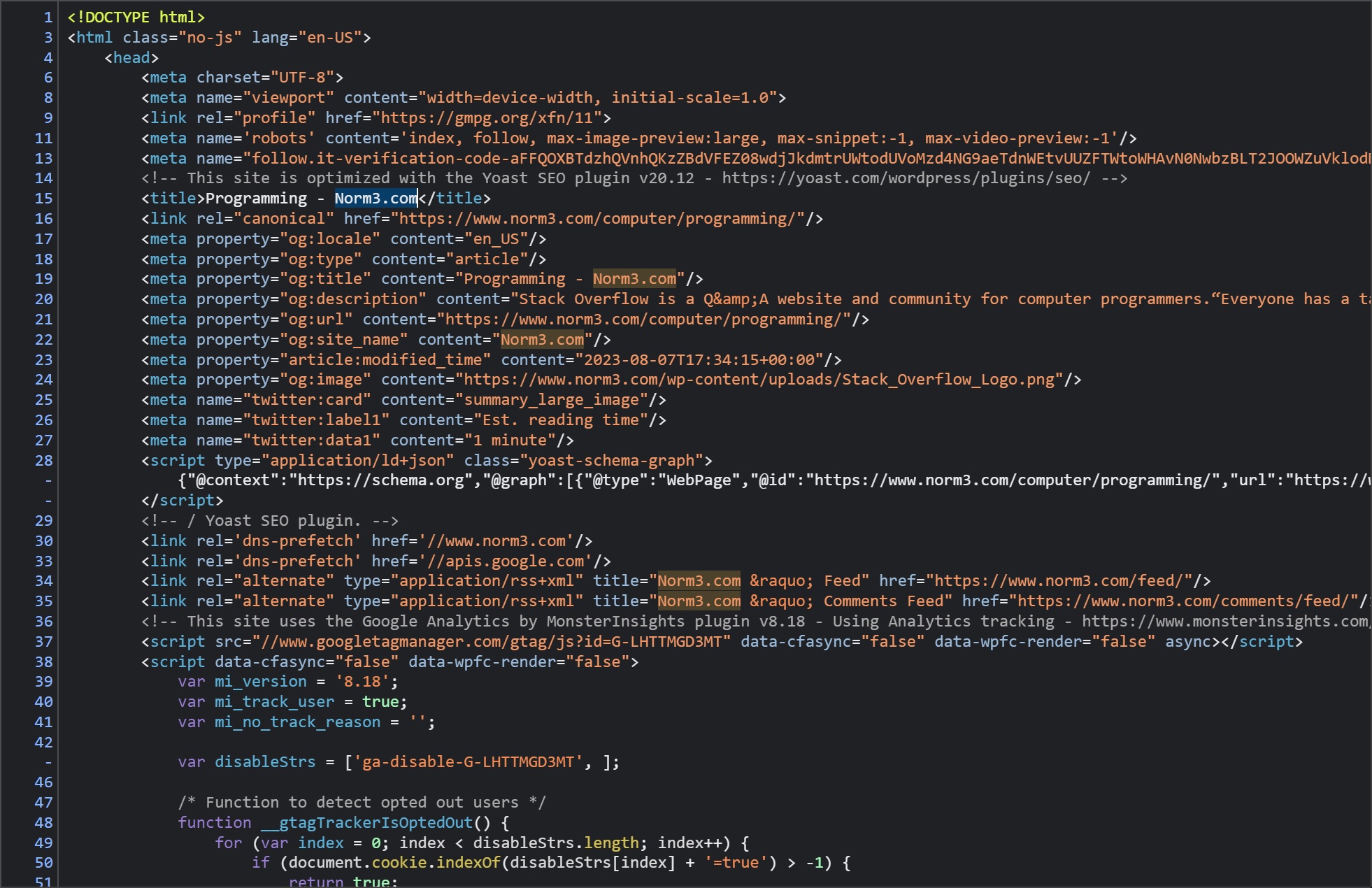Click line number 15 in the gutter
Screen dimensions: 1372x888
click(43, 199)
